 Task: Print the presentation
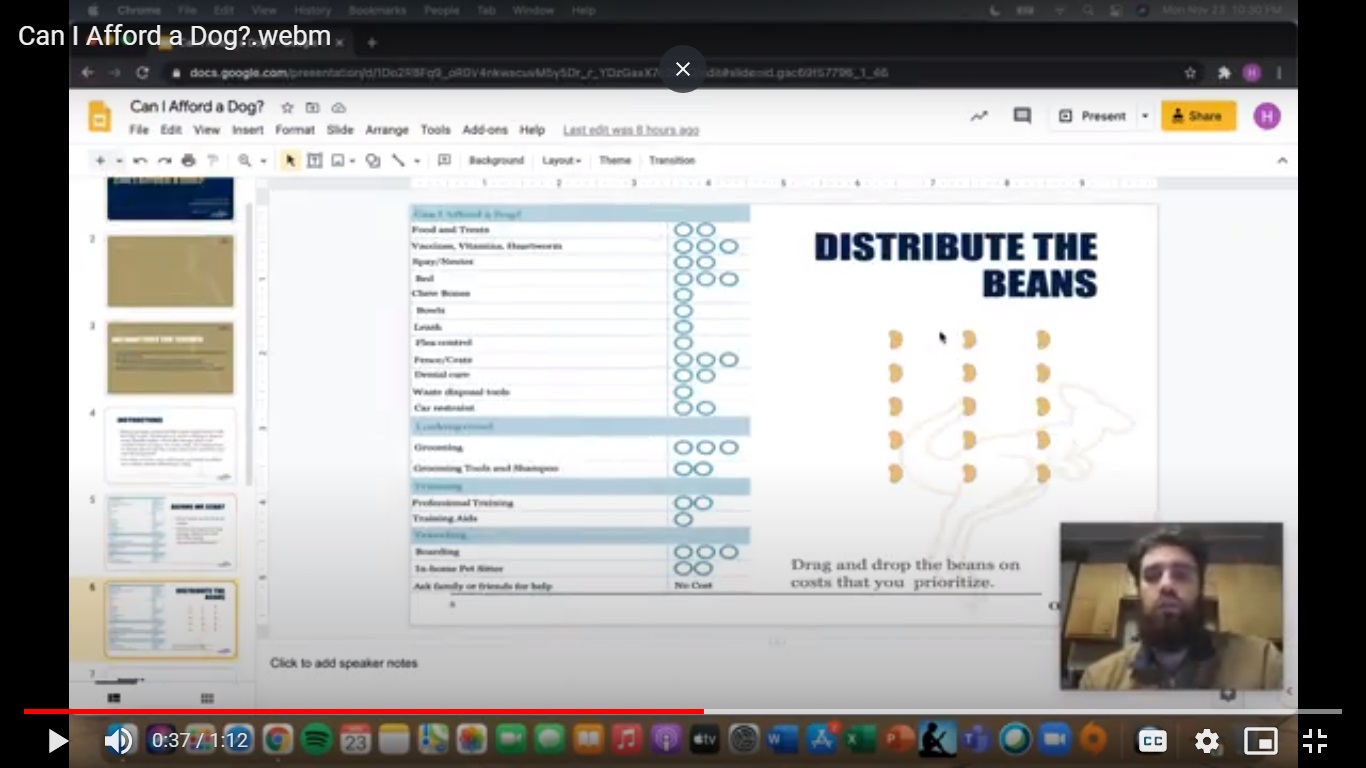coord(188,160)
